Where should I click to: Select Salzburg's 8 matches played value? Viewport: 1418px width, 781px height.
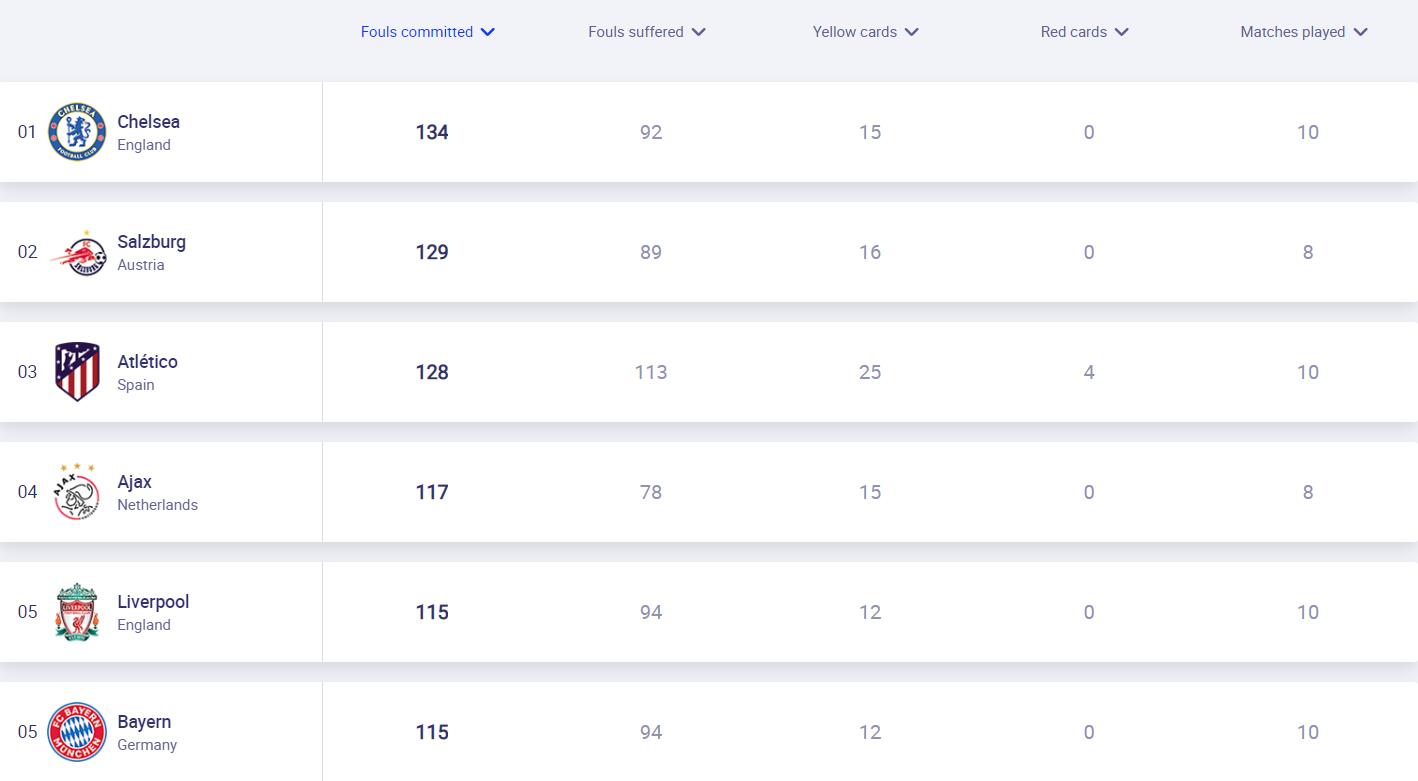[x=1308, y=252]
